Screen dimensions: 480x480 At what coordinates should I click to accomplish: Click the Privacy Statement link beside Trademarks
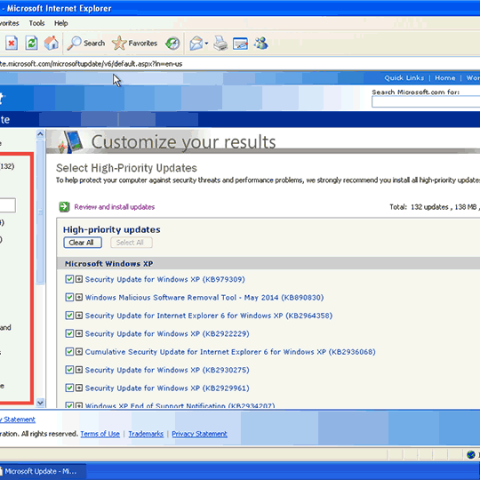(199, 434)
